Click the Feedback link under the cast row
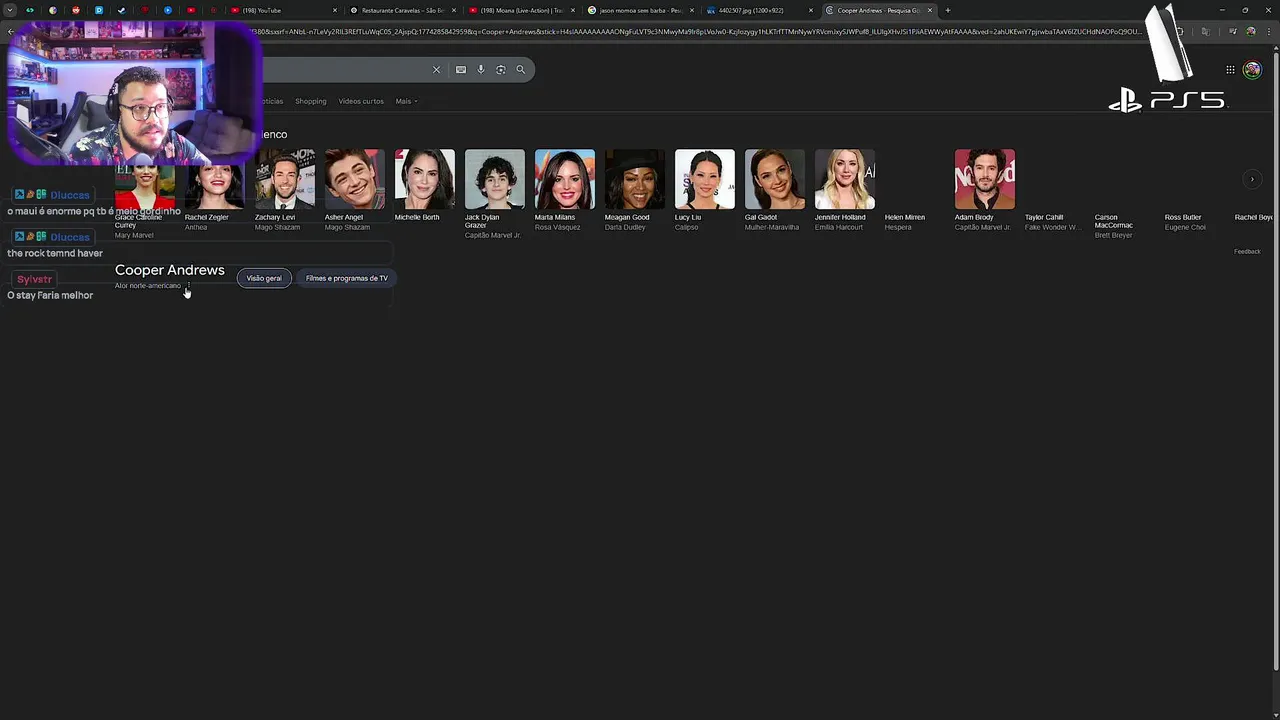1280x720 pixels. point(1247,251)
